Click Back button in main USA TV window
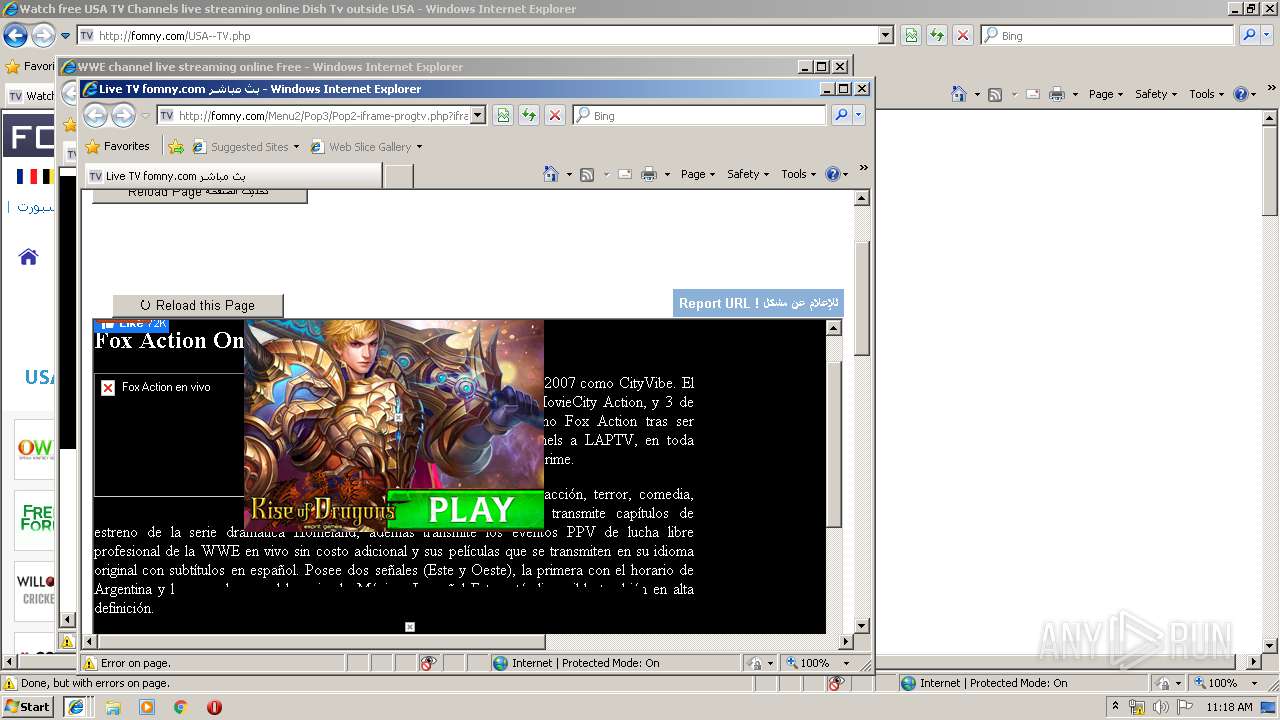 [15, 35]
